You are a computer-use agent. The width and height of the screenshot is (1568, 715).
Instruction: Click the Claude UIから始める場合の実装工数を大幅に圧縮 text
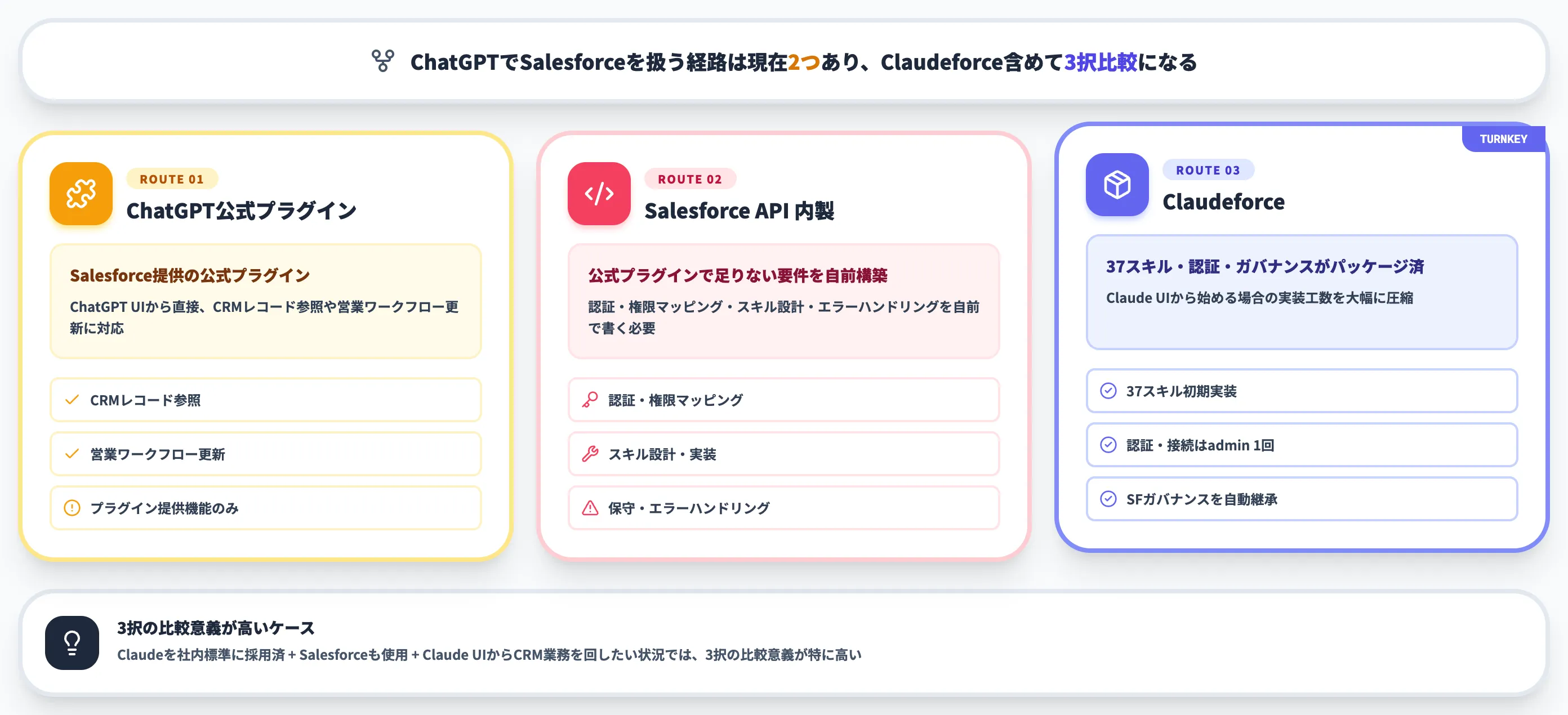pos(1259,298)
